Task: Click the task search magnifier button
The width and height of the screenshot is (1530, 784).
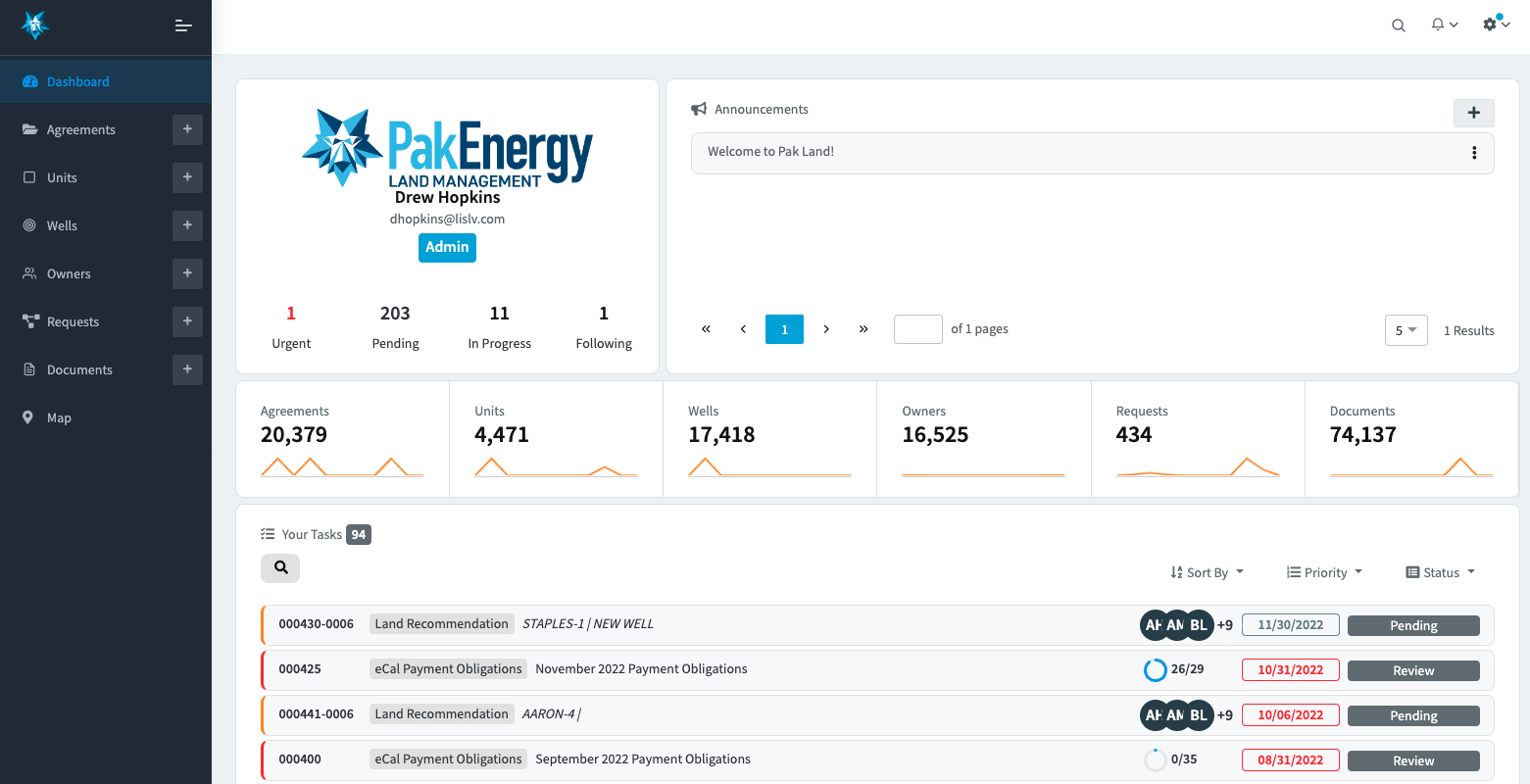Action: 280,567
